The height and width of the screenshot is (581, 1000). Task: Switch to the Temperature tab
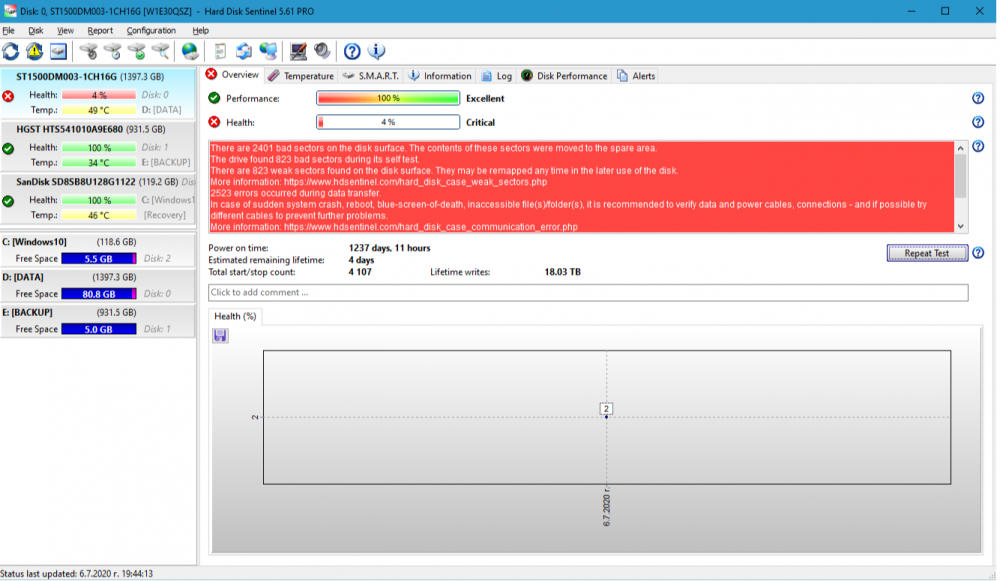[x=300, y=76]
